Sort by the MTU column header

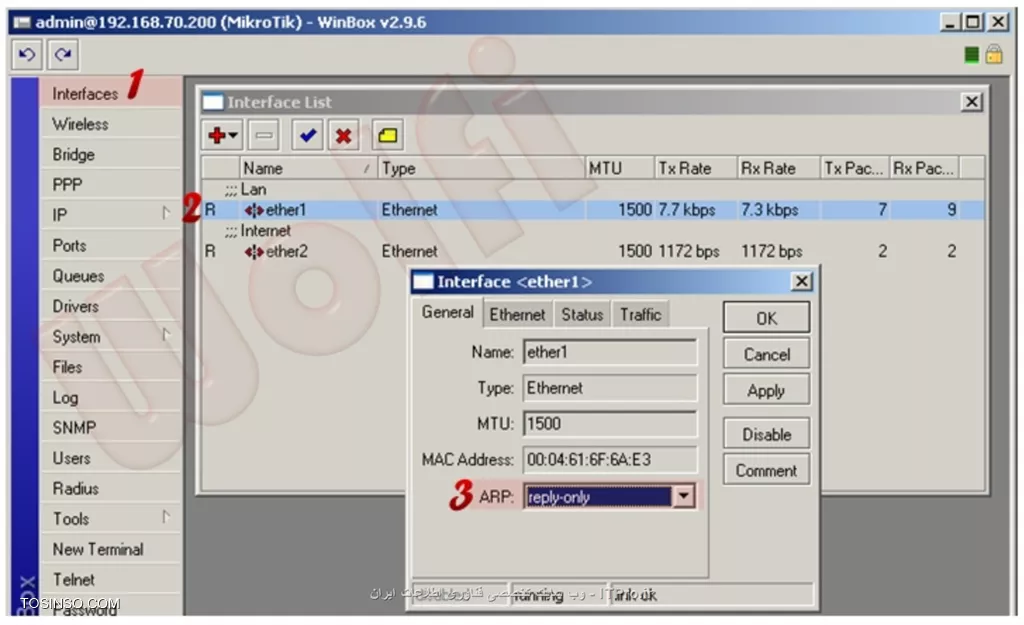coord(619,168)
